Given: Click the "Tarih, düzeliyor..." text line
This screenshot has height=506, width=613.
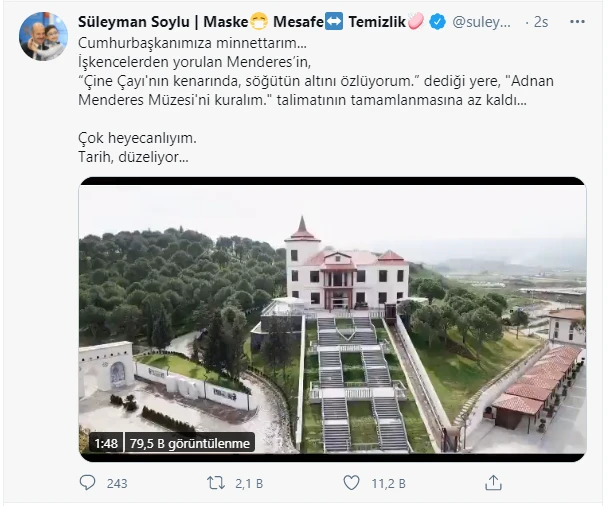Looking at the screenshot, I should point(132,157).
